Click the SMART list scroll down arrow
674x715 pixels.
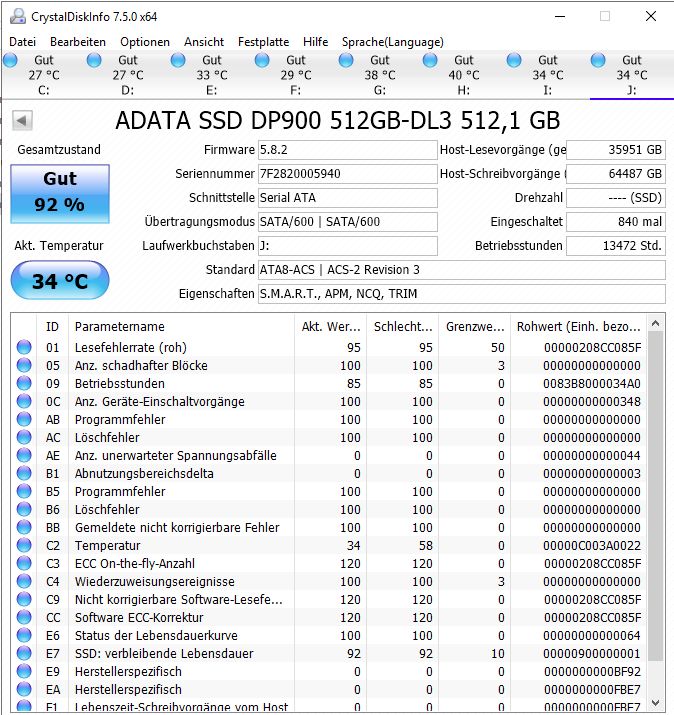point(656,702)
